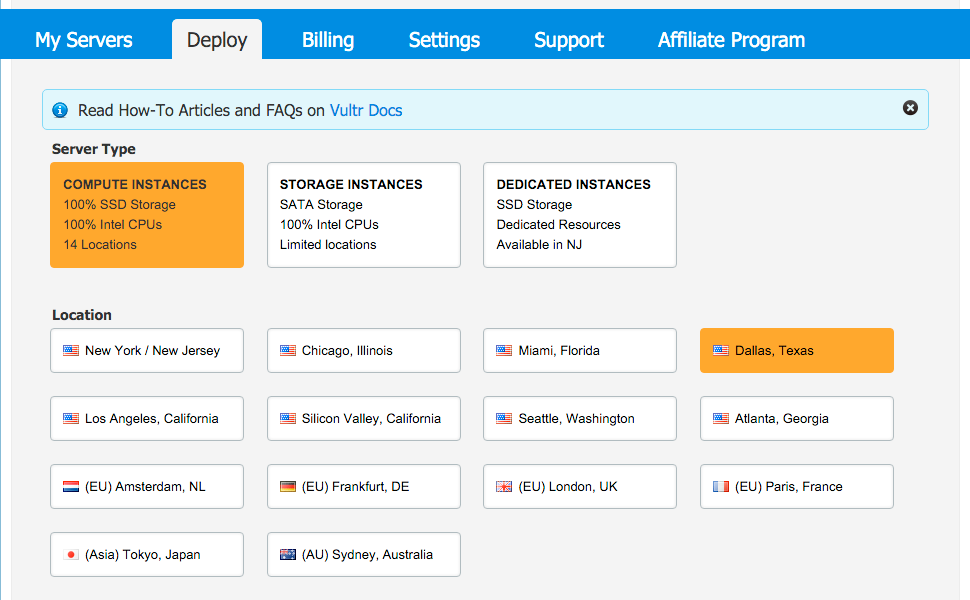
Task: Open the My Servers tab
Action: tap(84, 40)
